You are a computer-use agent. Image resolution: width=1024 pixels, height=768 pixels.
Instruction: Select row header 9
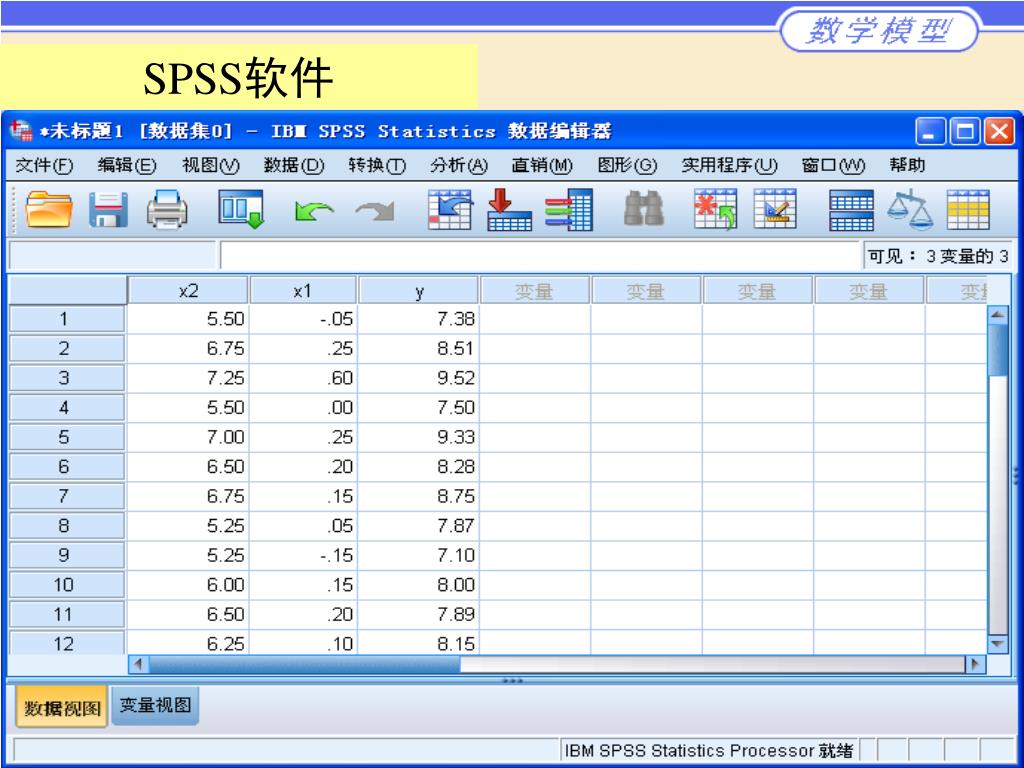(x=66, y=555)
